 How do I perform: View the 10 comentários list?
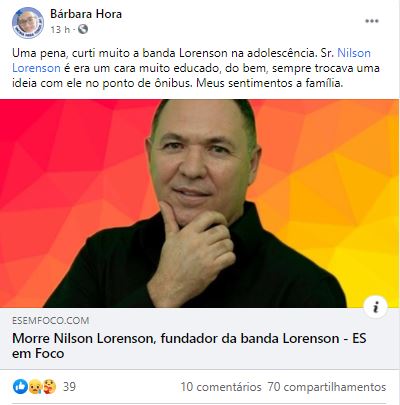(221, 387)
